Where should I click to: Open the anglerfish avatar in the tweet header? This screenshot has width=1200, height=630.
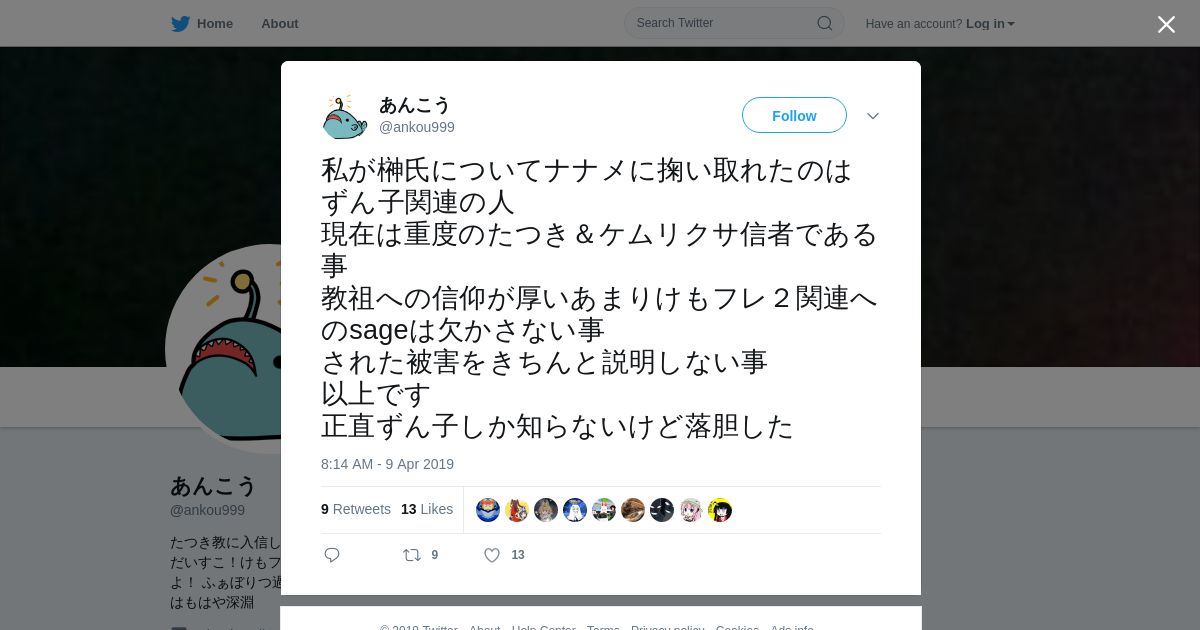[x=345, y=116]
